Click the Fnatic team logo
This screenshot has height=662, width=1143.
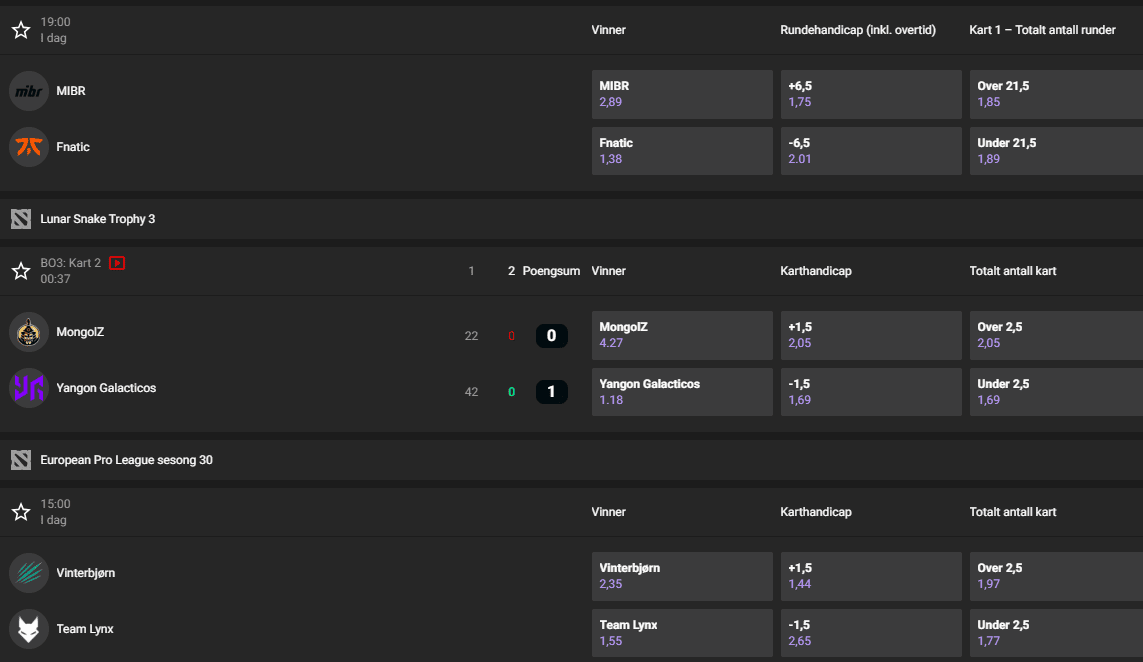tap(28, 147)
